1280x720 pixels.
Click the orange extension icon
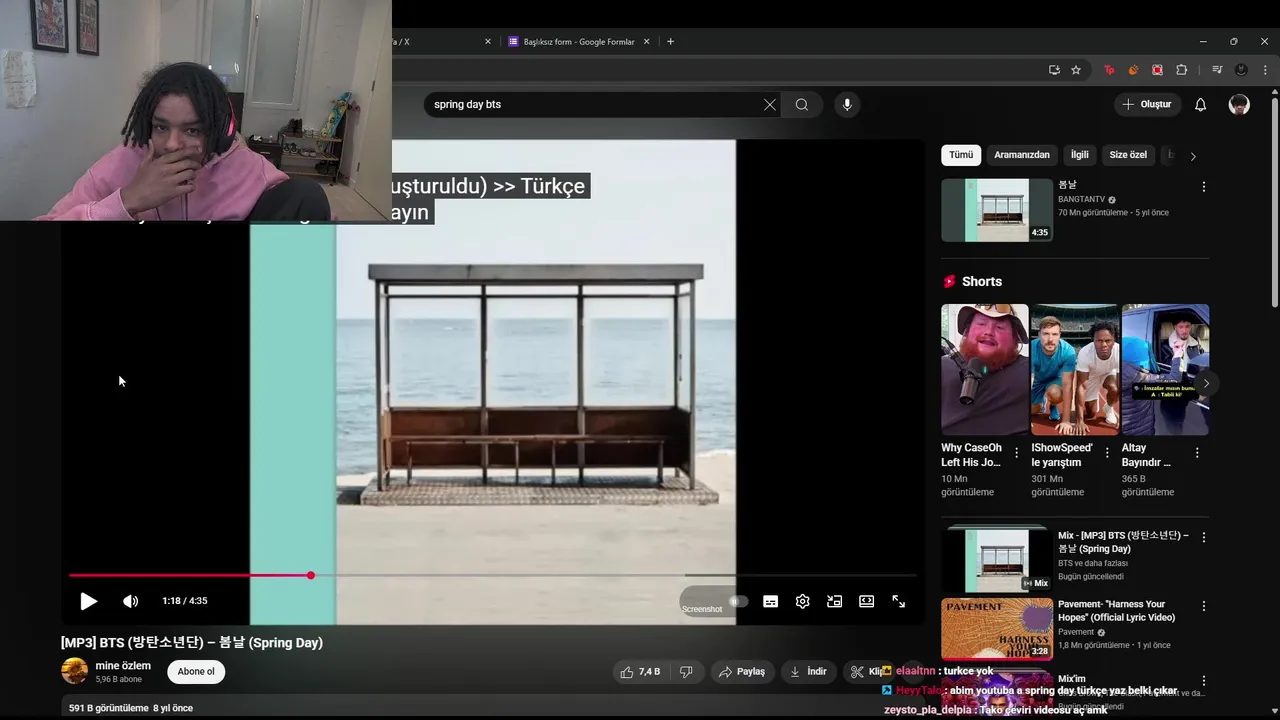(x=1133, y=70)
